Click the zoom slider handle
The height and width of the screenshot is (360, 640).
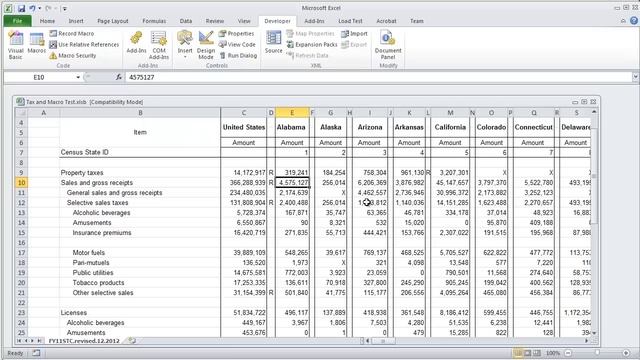pyautogui.click(x=597, y=353)
